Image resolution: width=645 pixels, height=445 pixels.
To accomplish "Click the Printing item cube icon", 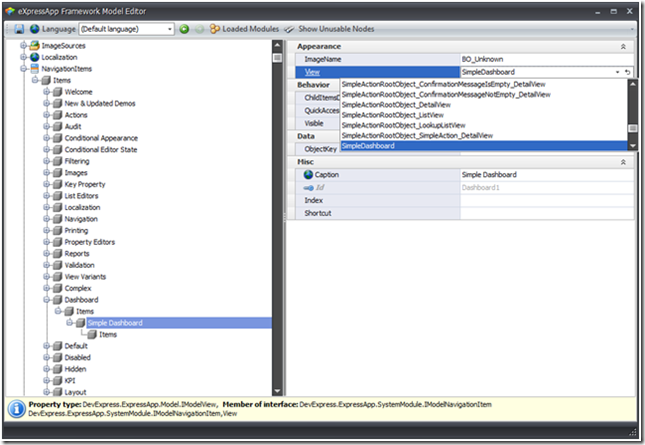I will coord(58,230).
